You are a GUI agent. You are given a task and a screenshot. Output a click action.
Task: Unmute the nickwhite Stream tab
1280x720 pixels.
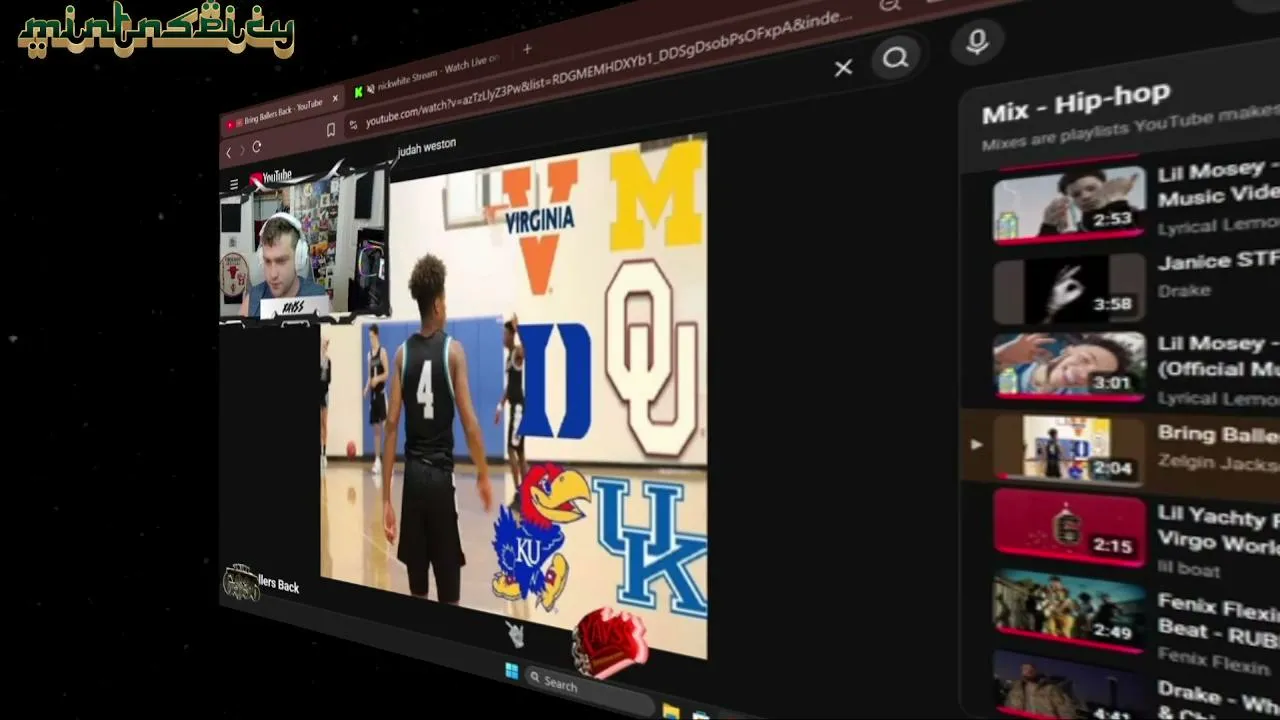tap(370, 89)
